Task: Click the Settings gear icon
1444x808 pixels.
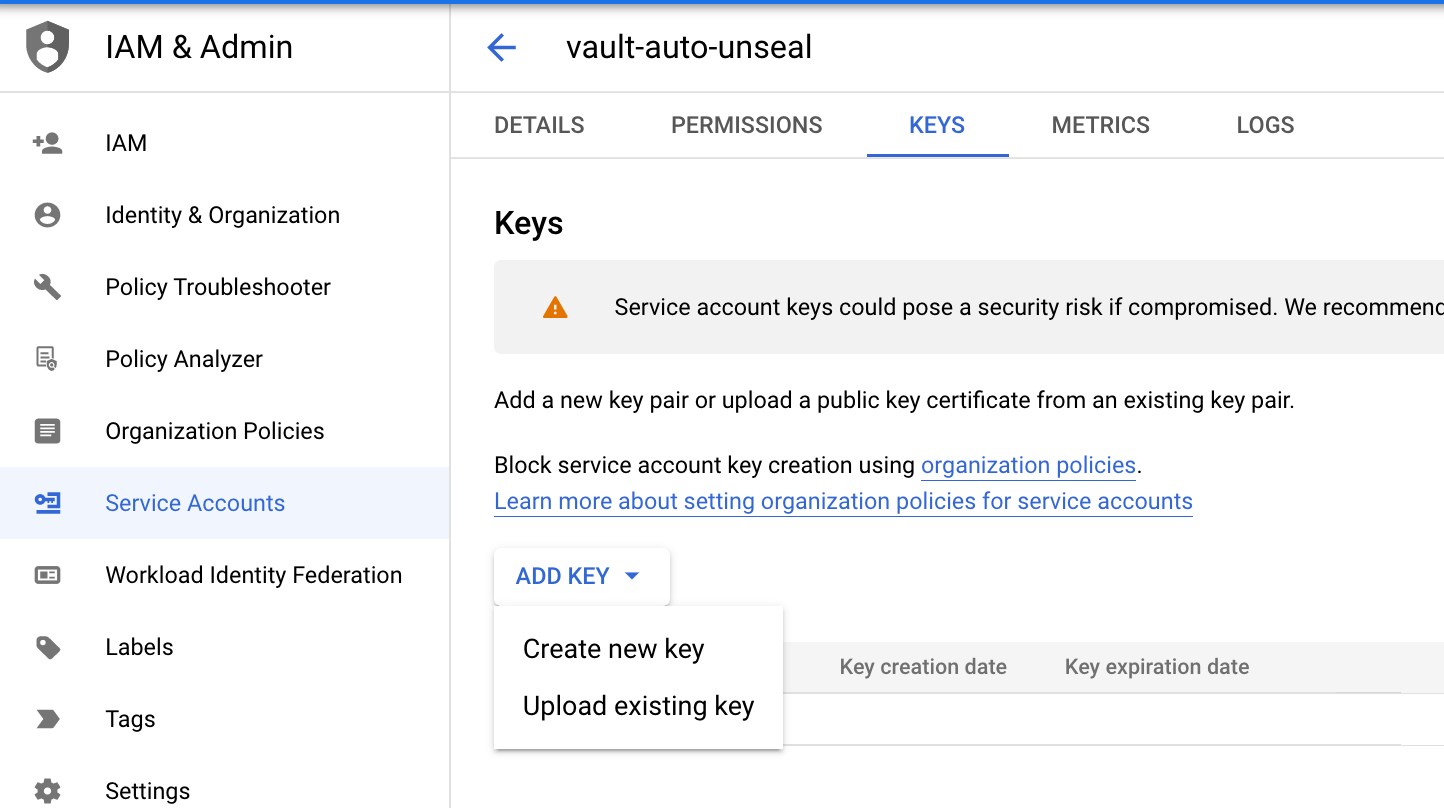Action: tap(47, 791)
